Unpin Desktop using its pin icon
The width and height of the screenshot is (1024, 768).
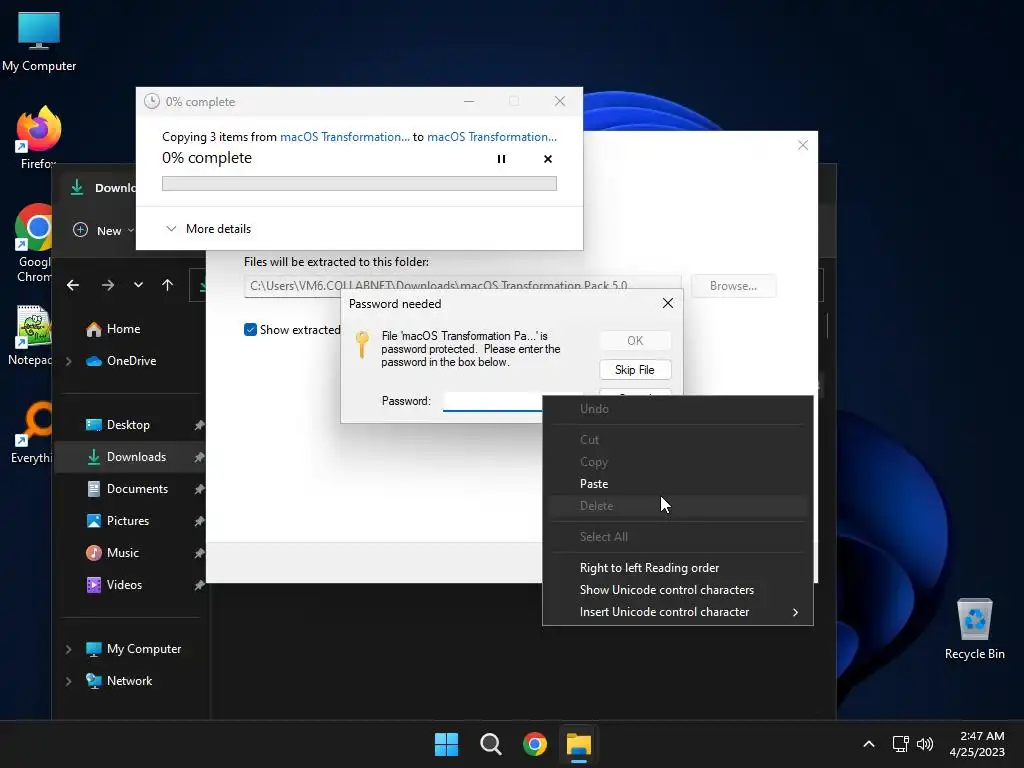(199, 425)
